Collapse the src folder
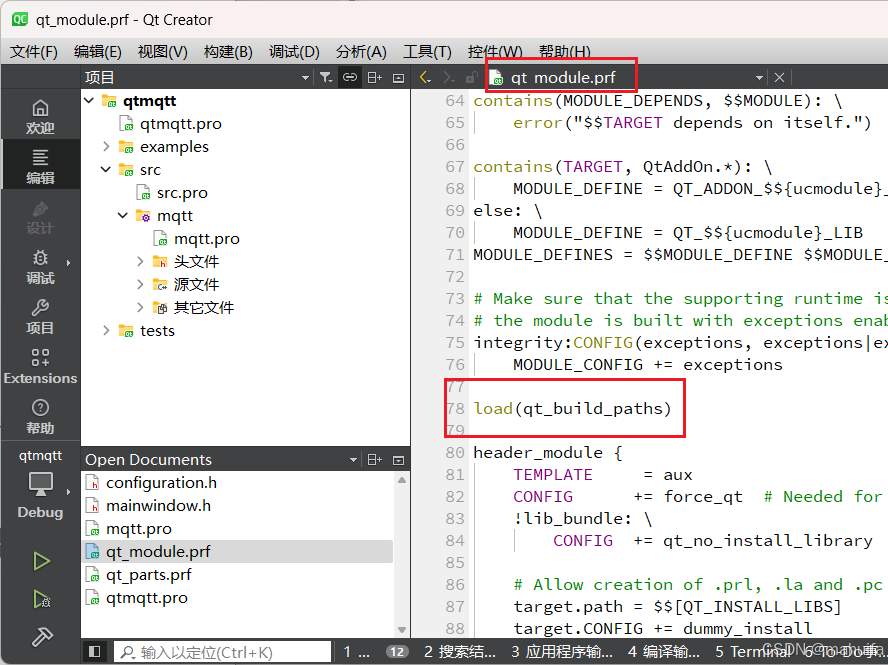Image resolution: width=888 pixels, height=665 pixels. [x=106, y=170]
